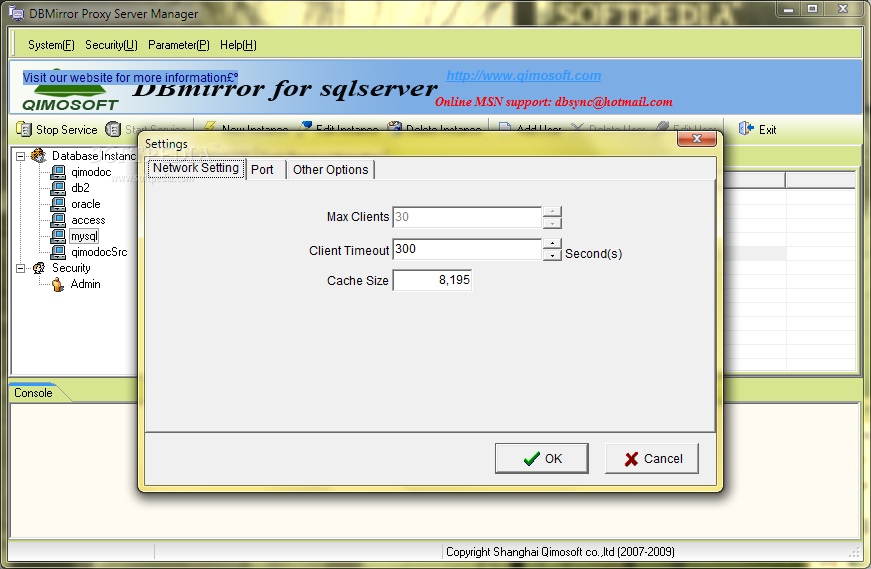The image size is (871, 569).
Task: Click the 'Visit our website' highlighted text
Action: 131,78
